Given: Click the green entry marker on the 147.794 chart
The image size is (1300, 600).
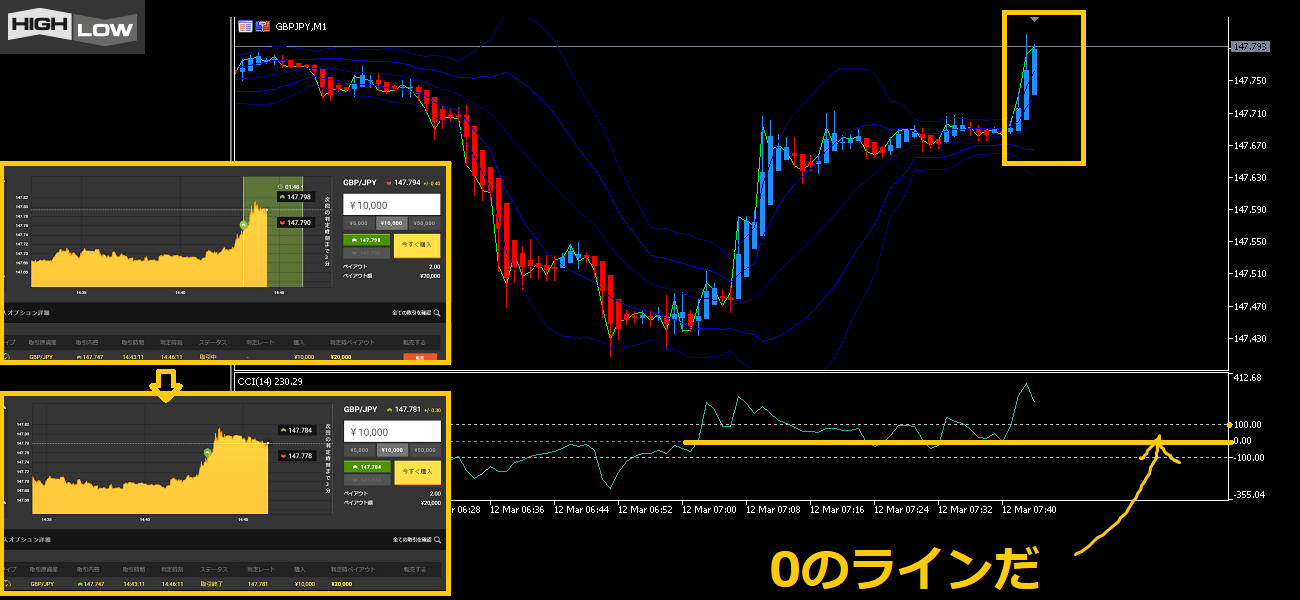Looking at the screenshot, I should pos(243,225).
